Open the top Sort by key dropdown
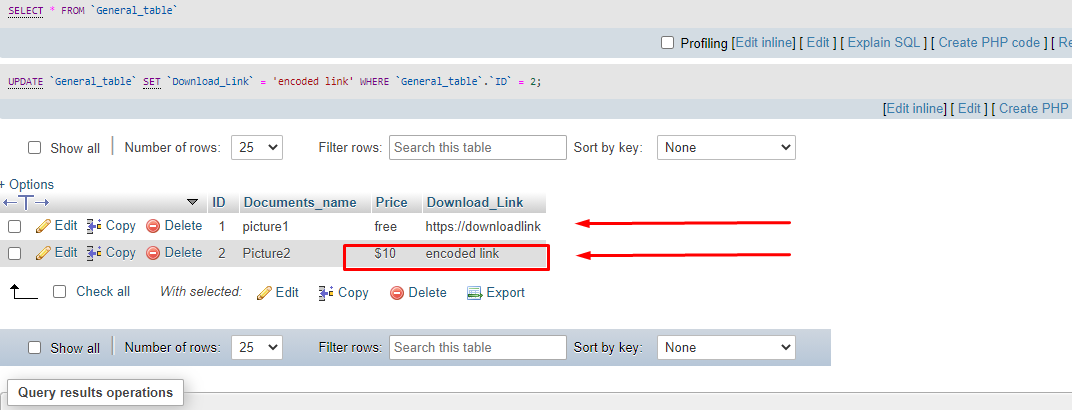This screenshot has height=410, width=1072. (x=725, y=147)
